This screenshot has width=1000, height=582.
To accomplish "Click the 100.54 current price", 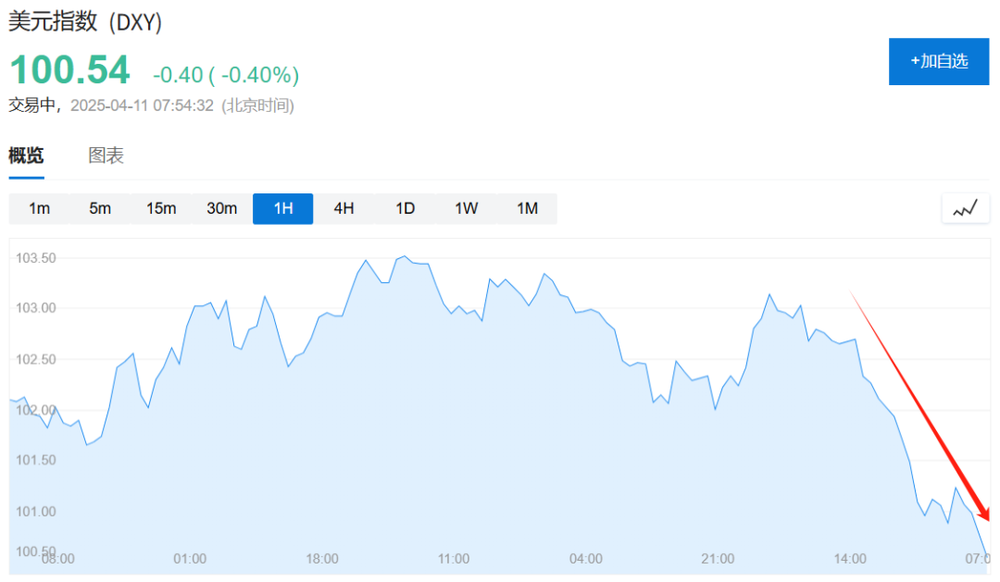I will (70, 71).
